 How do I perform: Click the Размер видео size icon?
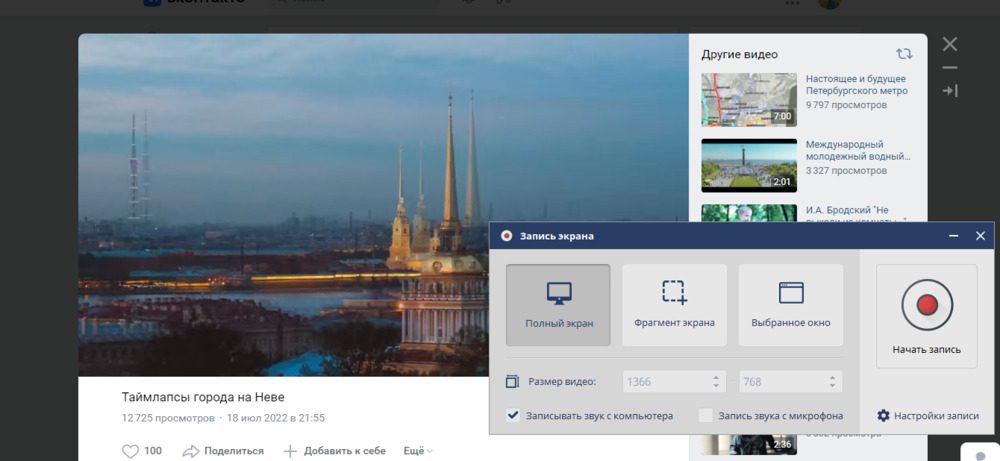(x=513, y=382)
